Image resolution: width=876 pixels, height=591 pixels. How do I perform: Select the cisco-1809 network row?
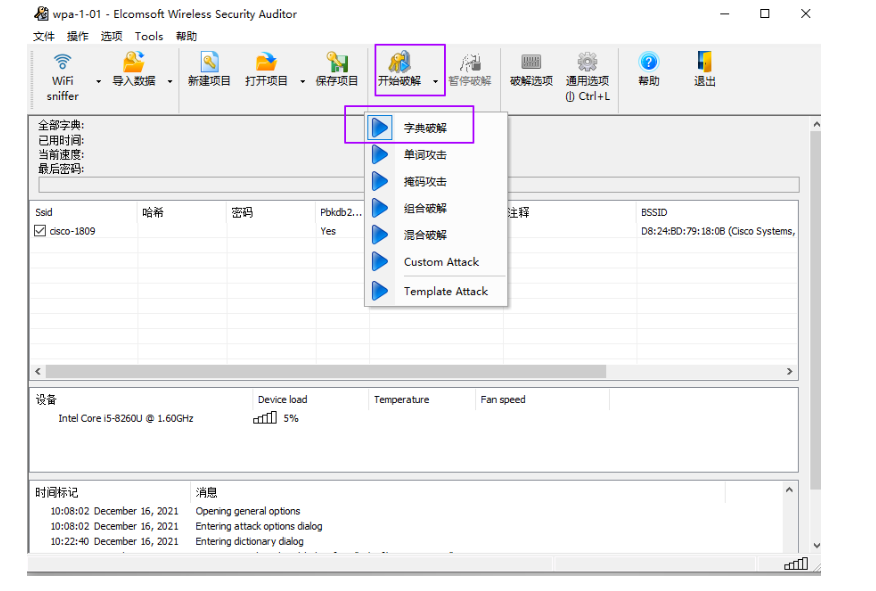tap(414, 231)
